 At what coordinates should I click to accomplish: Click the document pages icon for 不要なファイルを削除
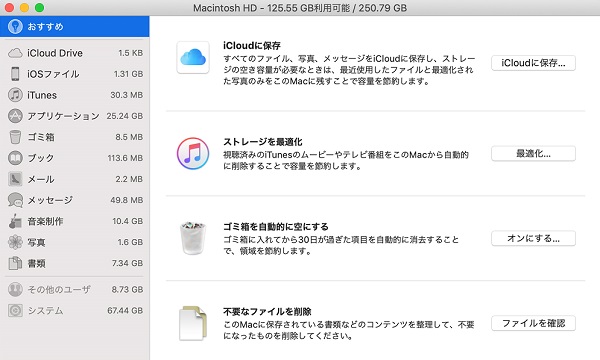click(x=193, y=323)
